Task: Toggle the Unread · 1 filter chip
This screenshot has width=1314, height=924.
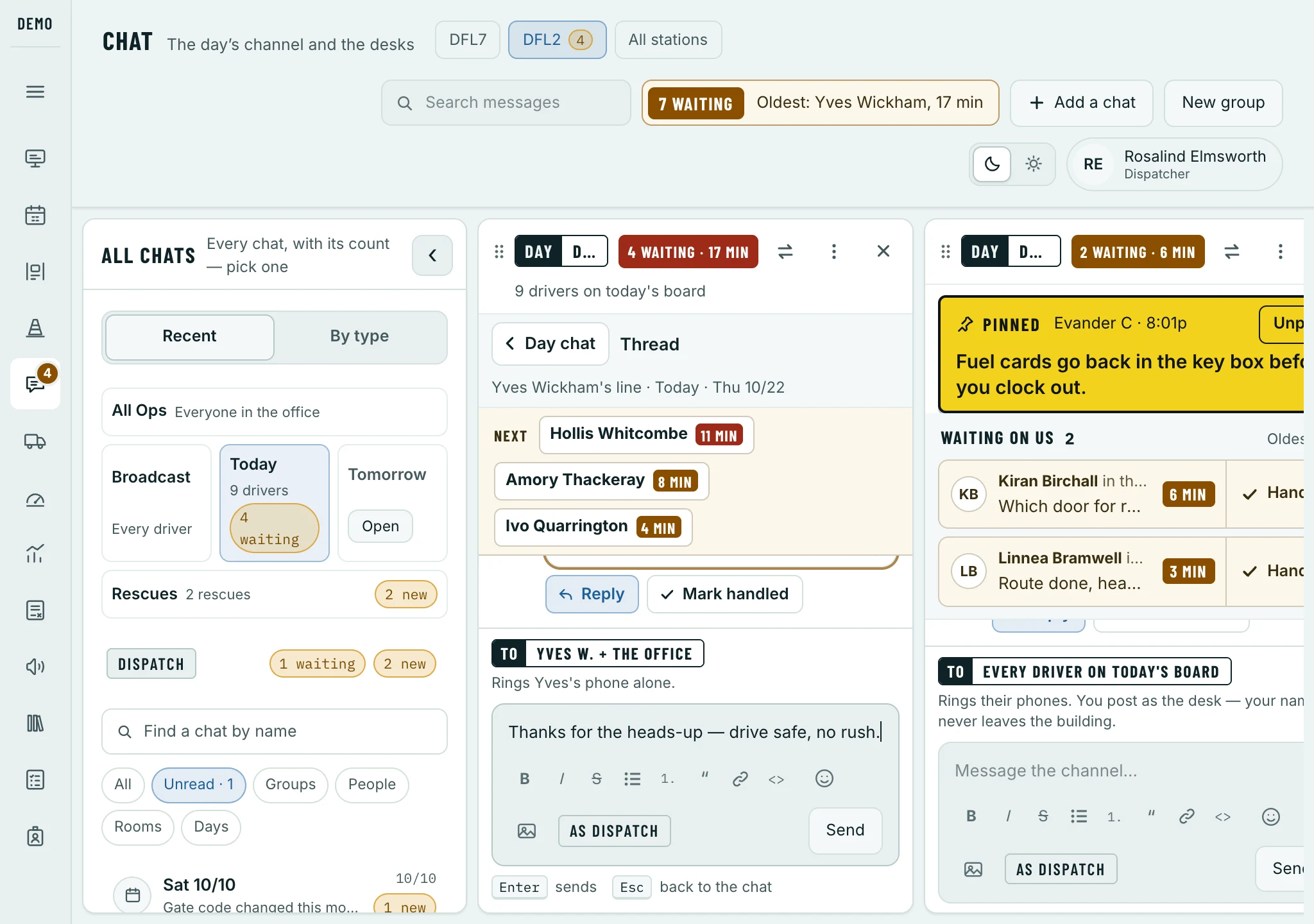Action: pyautogui.click(x=198, y=785)
